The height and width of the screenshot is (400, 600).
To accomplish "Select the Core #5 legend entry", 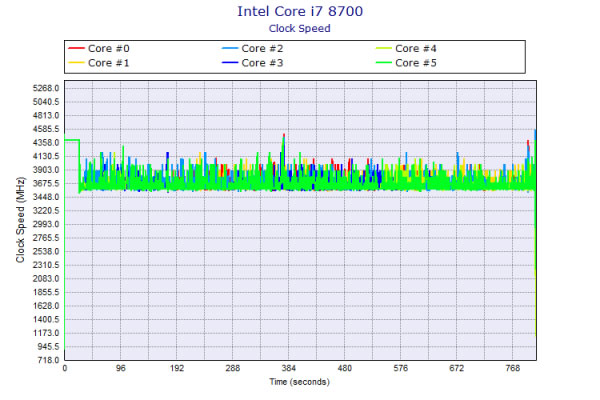I will point(406,63).
